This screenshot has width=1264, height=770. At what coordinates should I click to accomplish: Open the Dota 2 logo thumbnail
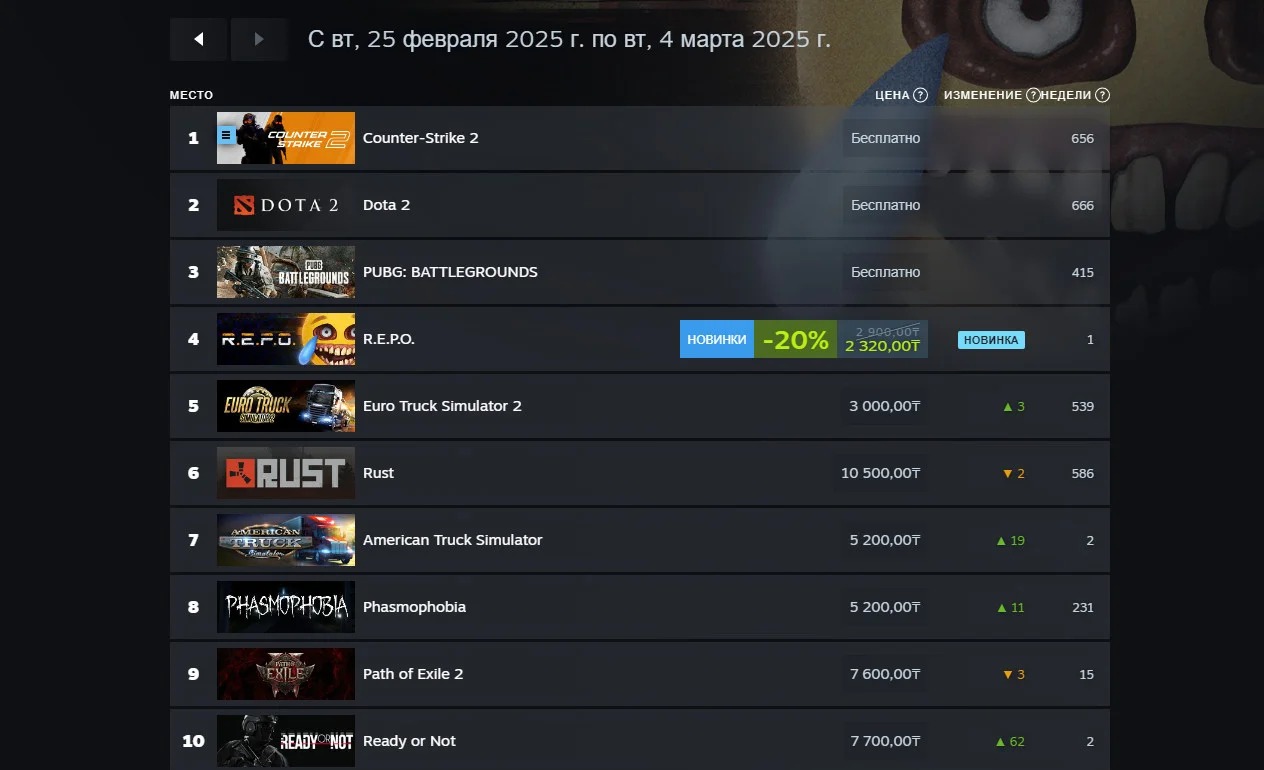(286, 205)
